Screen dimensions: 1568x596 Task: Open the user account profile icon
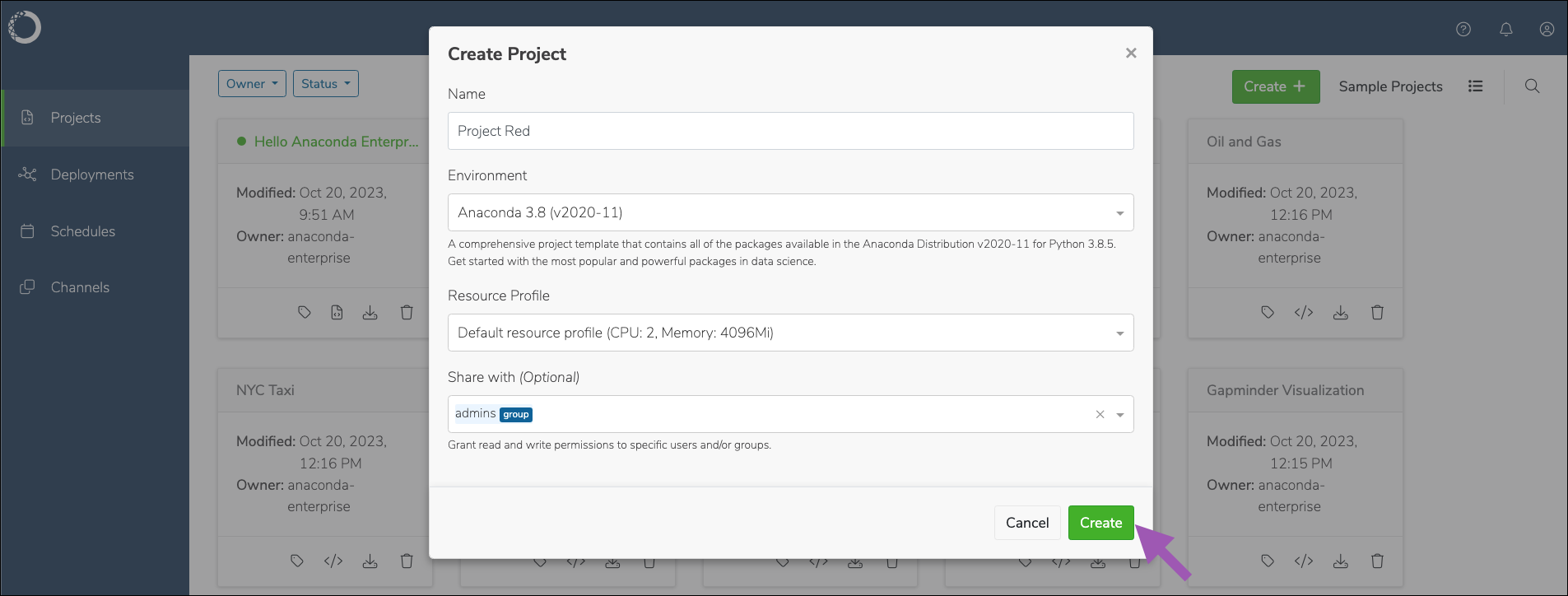[1547, 29]
